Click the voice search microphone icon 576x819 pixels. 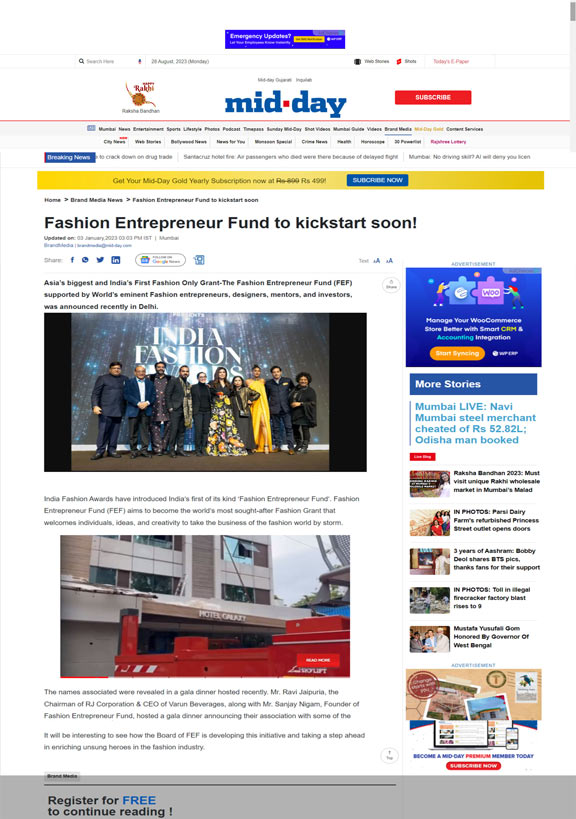pyautogui.click(x=139, y=62)
